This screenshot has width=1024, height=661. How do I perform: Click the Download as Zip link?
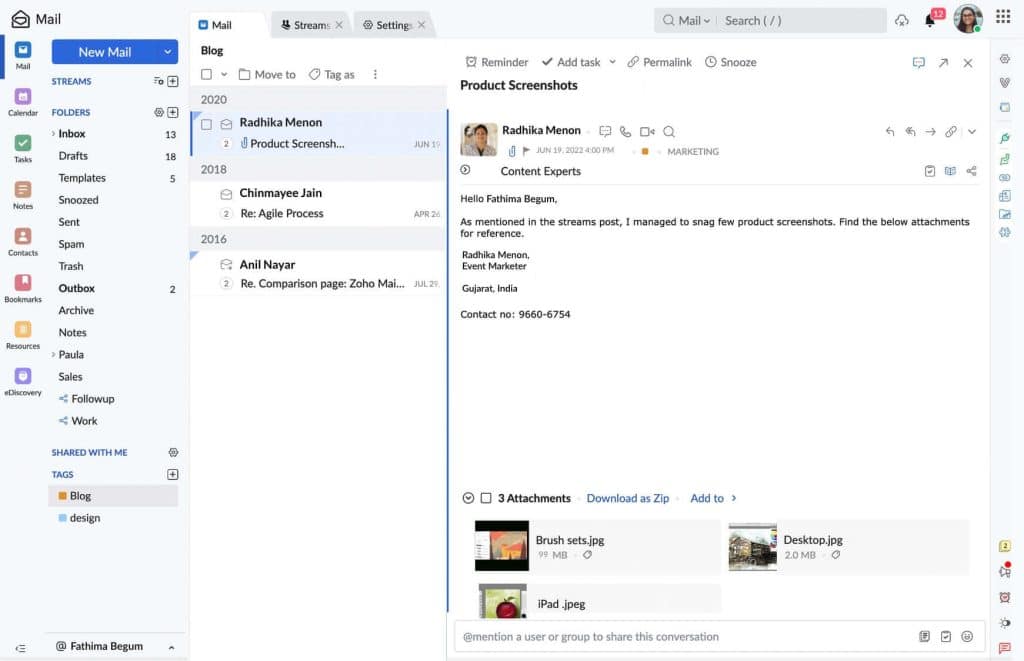click(x=627, y=498)
